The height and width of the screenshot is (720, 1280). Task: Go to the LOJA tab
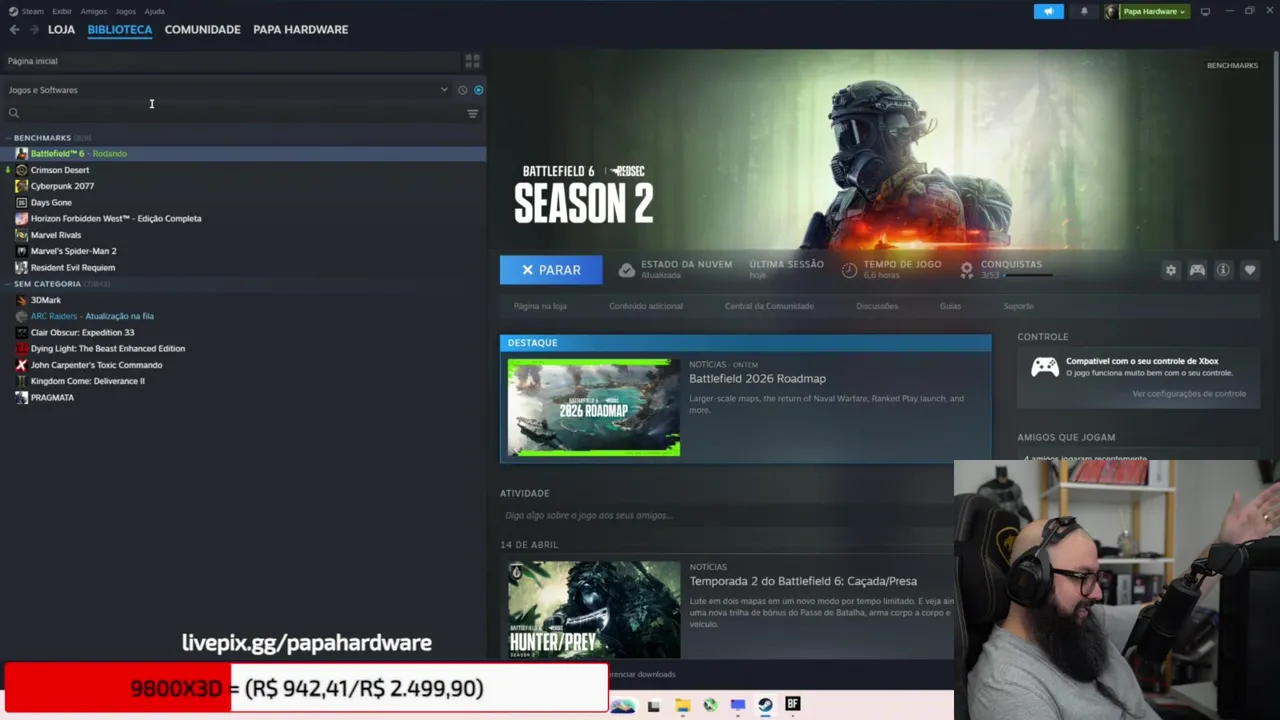click(x=61, y=30)
